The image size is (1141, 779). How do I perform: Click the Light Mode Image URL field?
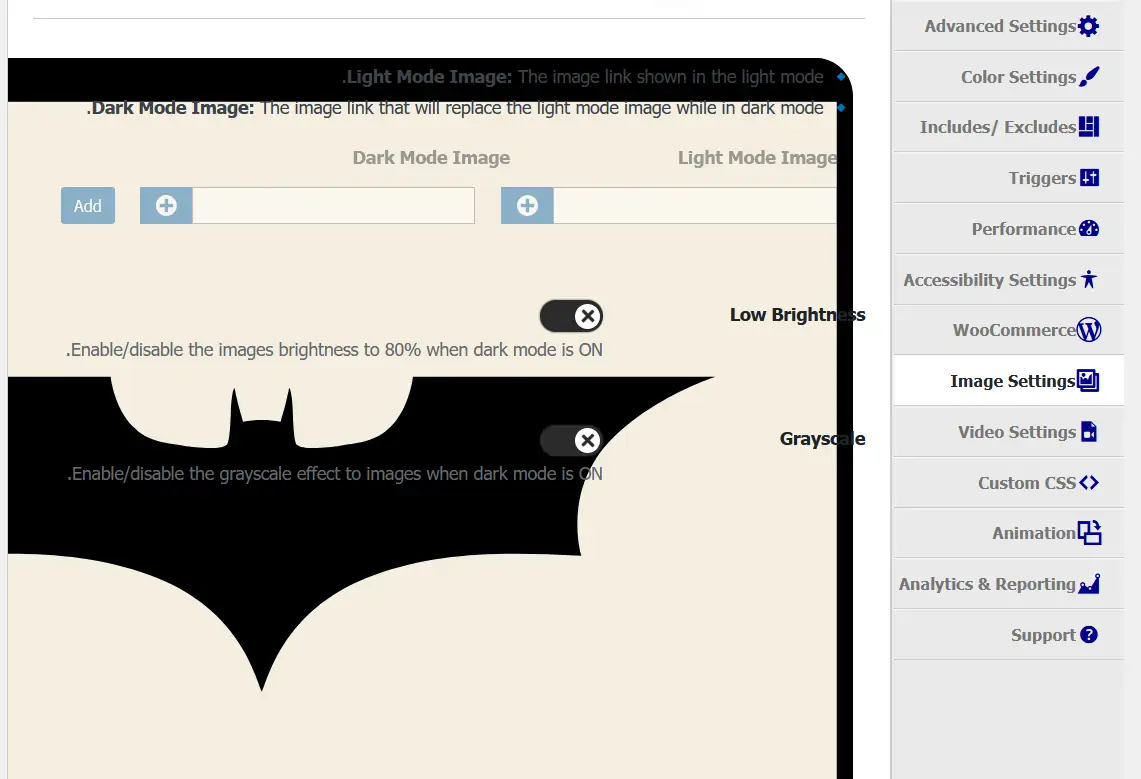click(x=695, y=205)
